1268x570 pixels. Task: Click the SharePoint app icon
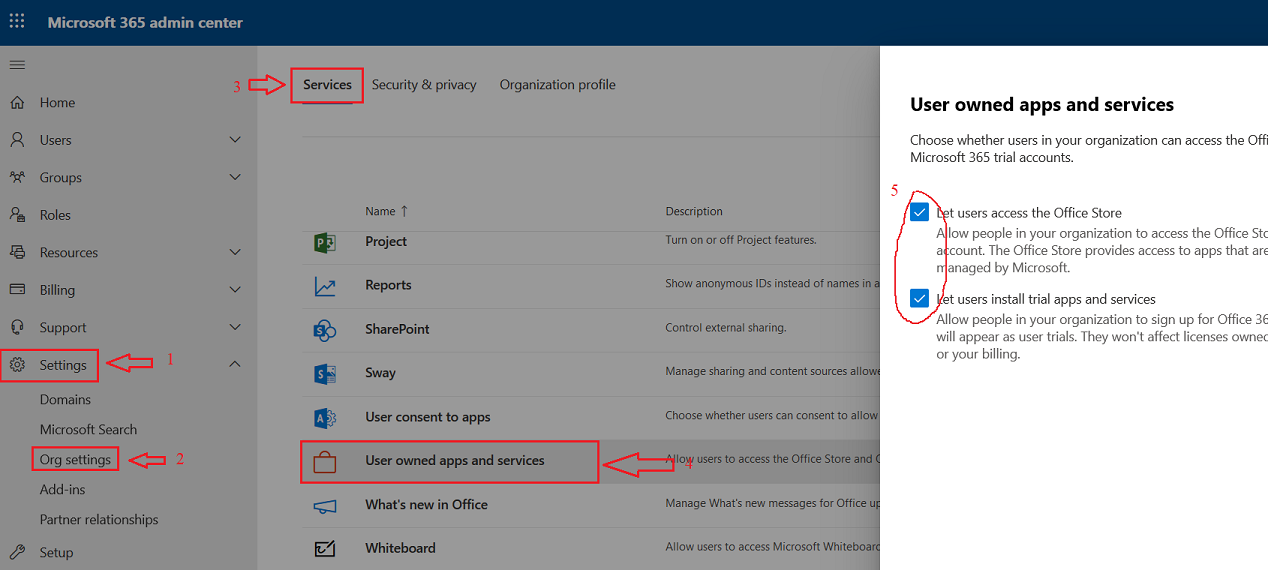point(324,329)
